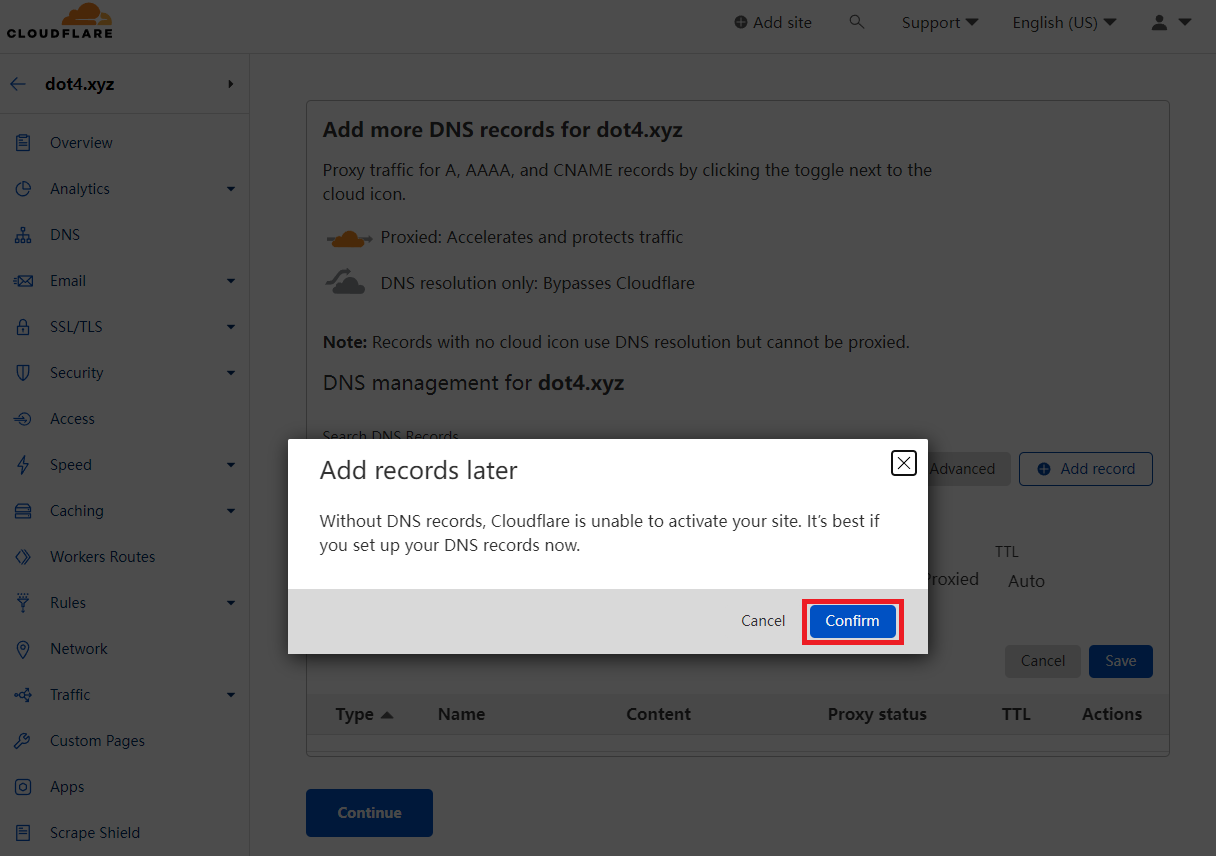
Task: Expand the Caching section chevron
Action: pos(231,511)
